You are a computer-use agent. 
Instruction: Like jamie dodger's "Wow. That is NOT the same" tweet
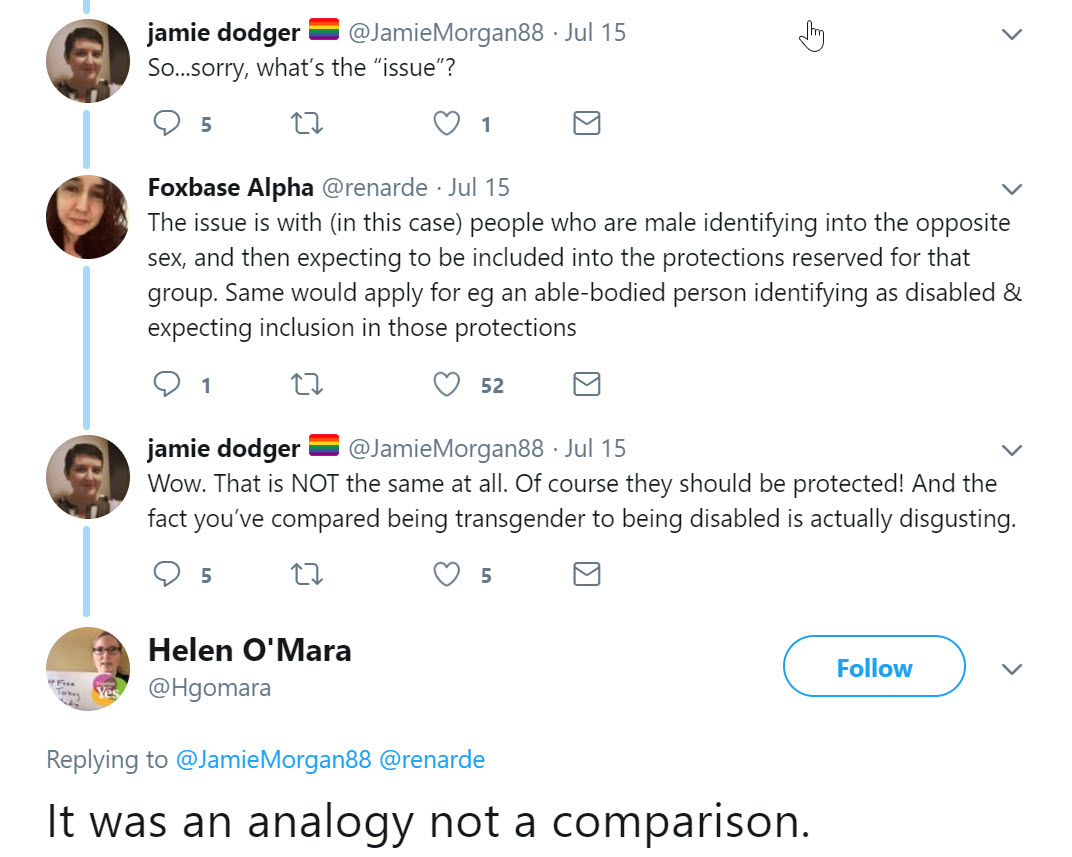coord(446,574)
